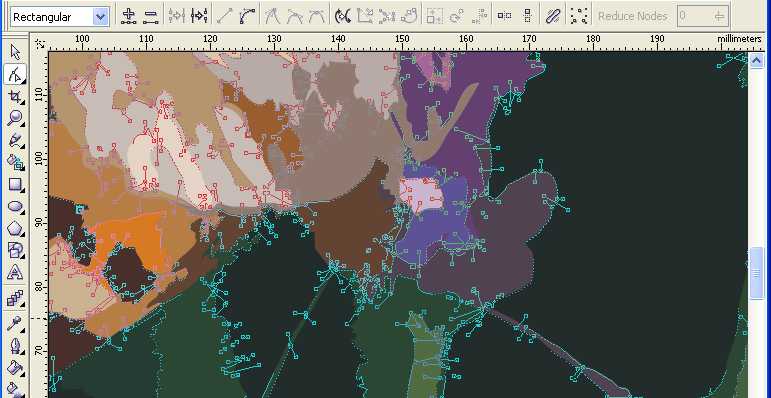Click the scroll up arrow button

[756, 60]
